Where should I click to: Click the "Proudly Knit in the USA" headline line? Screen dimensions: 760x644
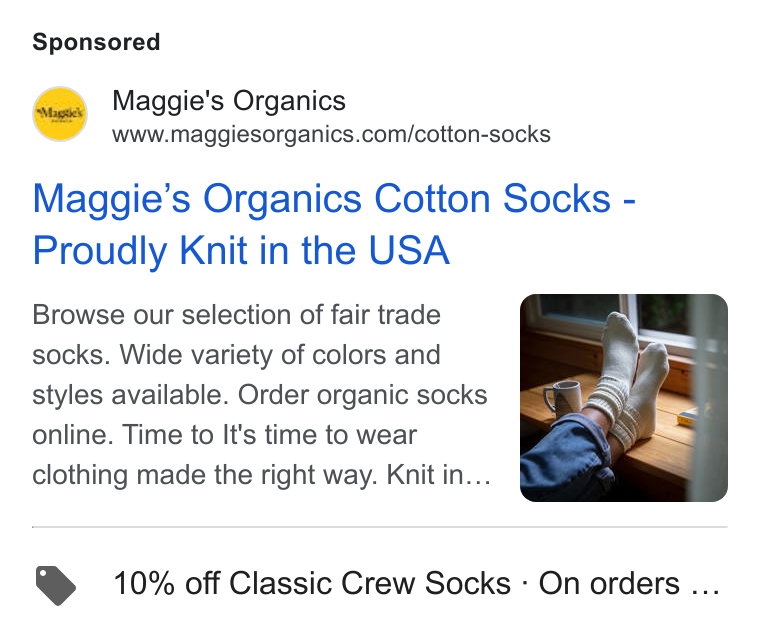(241, 251)
